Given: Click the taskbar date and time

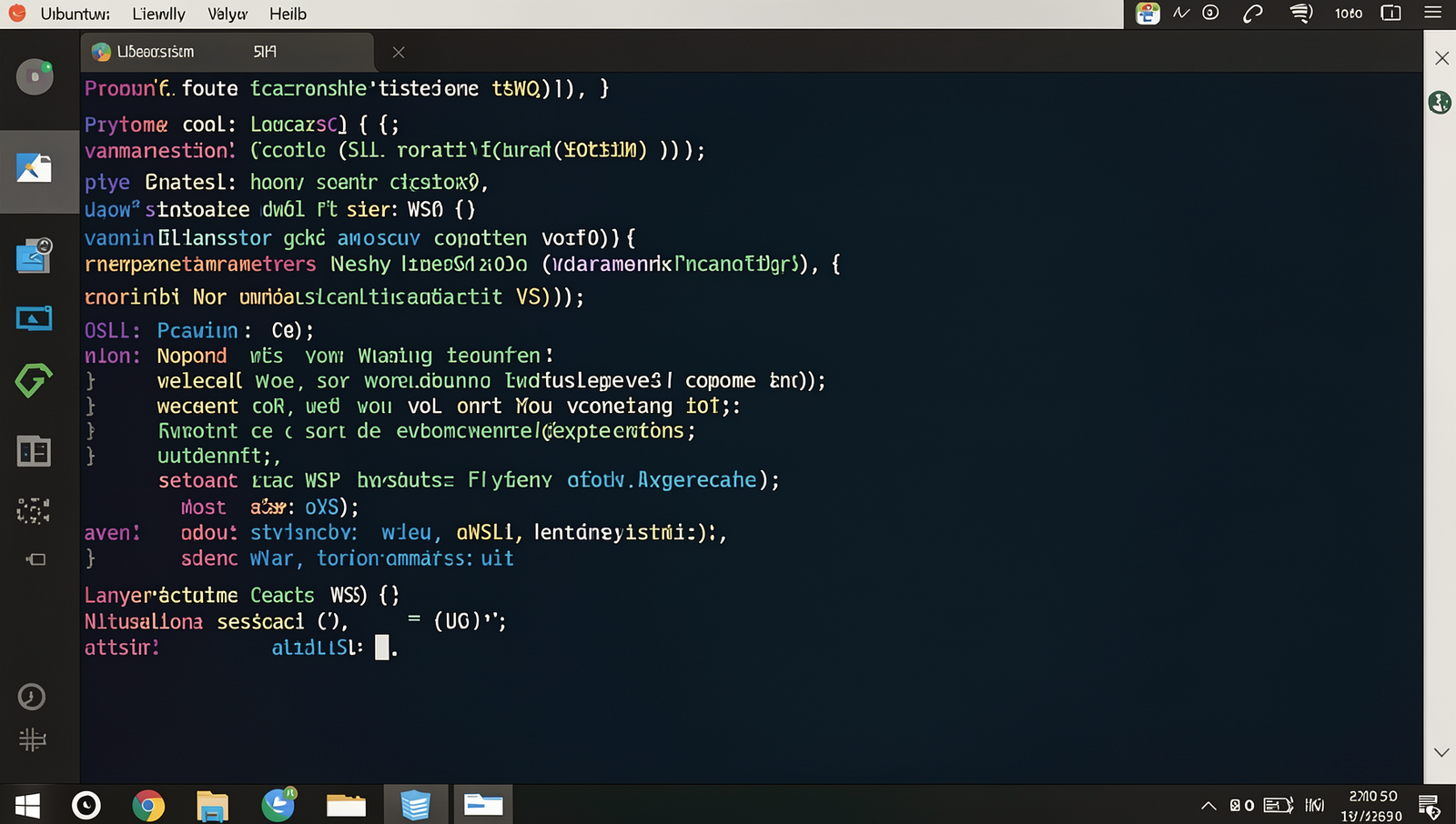Looking at the screenshot, I should tap(1371, 806).
